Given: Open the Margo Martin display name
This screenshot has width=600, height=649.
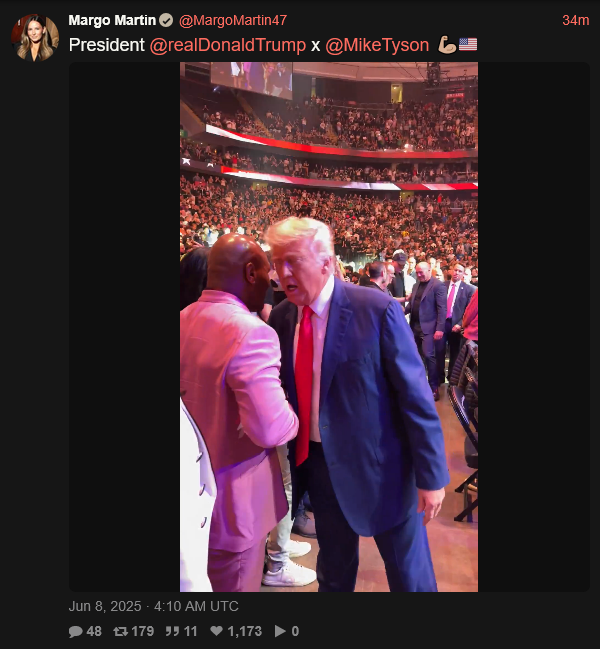Looking at the screenshot, I should [112, 20].
